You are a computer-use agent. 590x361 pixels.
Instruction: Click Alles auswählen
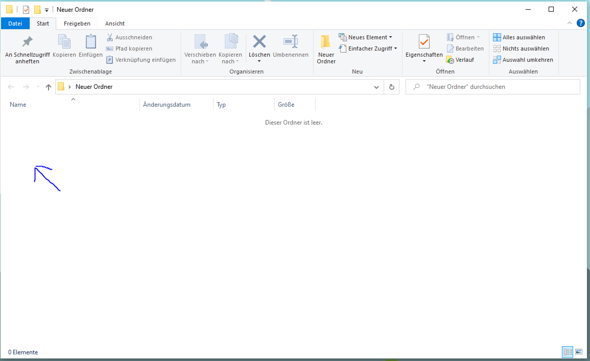pyautogui.click(x=519, y=37)
